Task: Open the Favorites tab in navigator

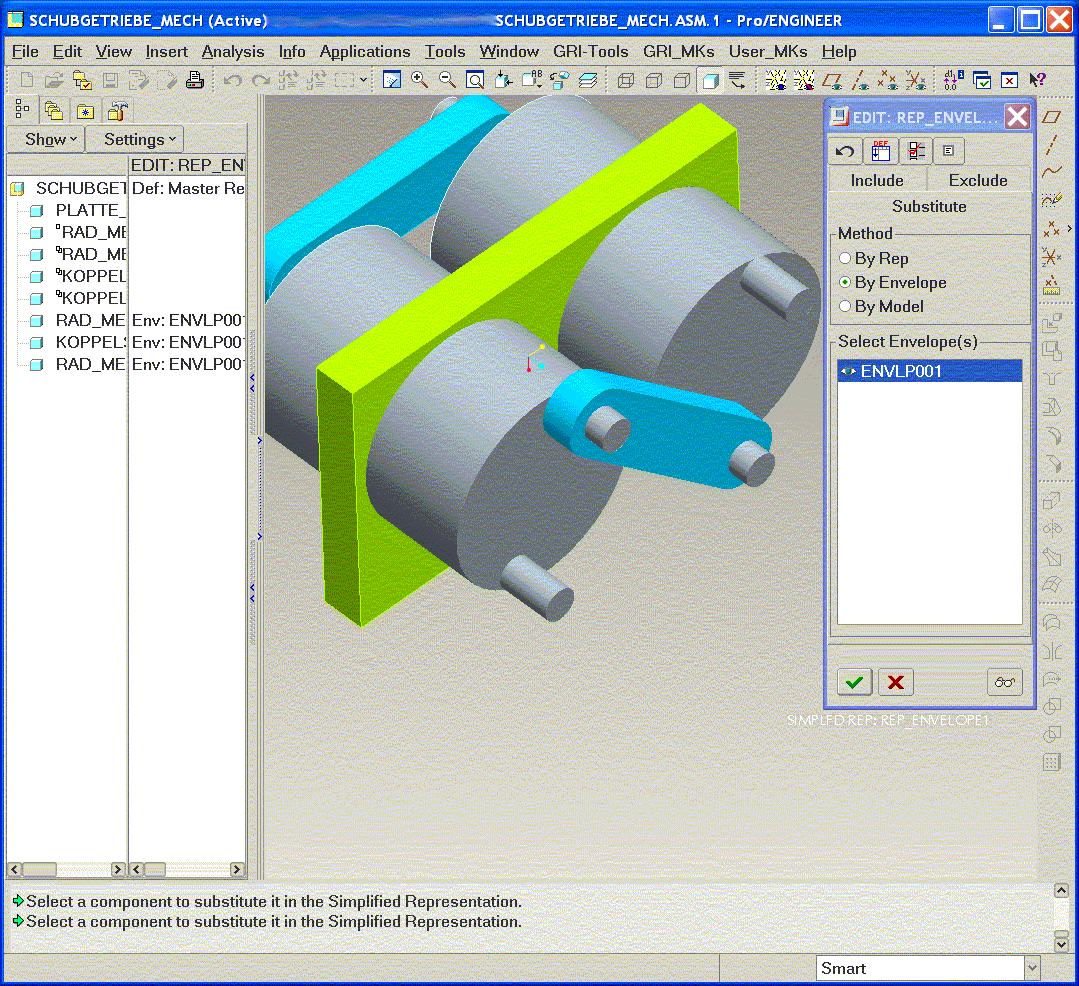Action: (85, 110)
